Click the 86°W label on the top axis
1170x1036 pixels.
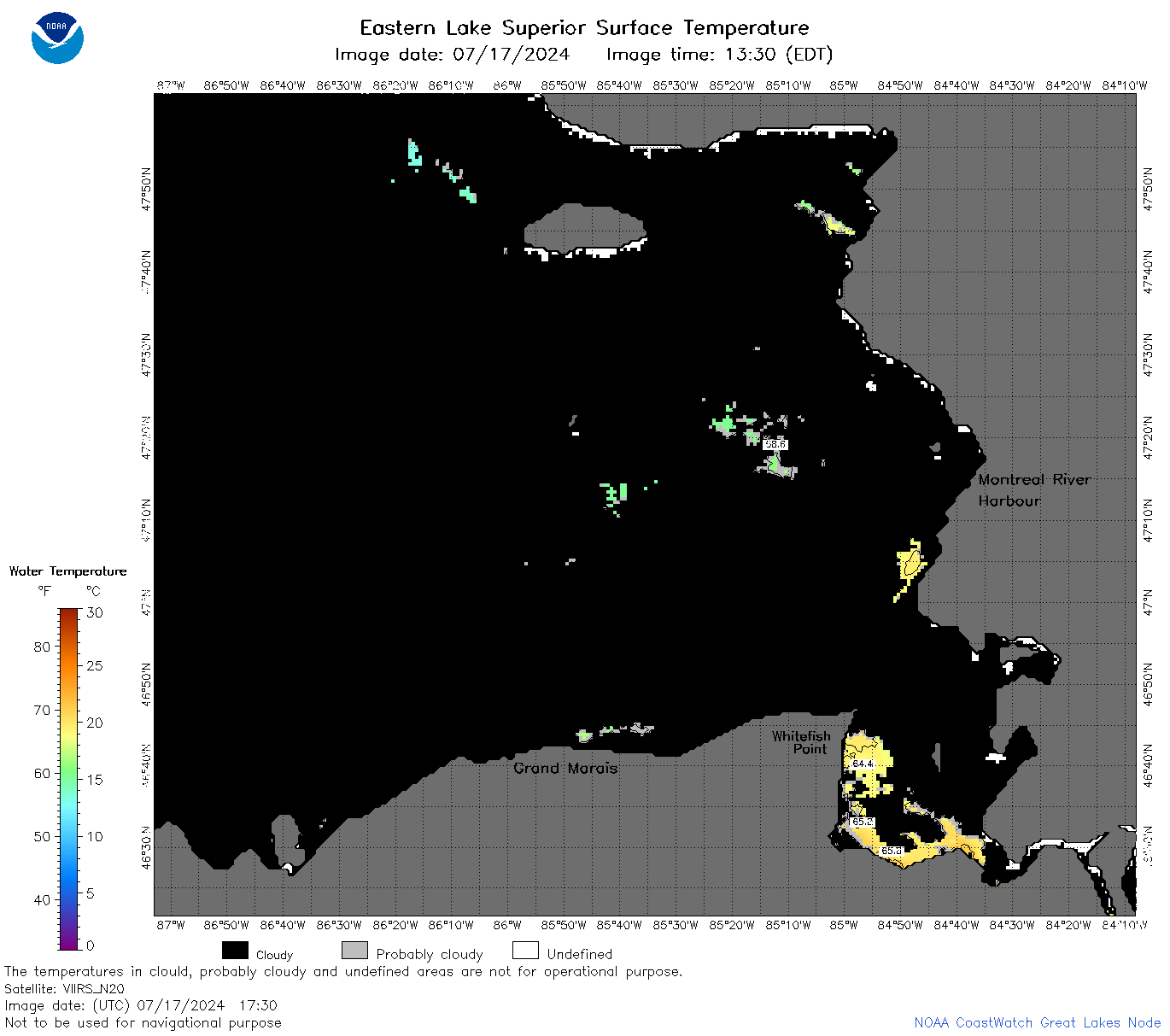click(x=507, y=85)
